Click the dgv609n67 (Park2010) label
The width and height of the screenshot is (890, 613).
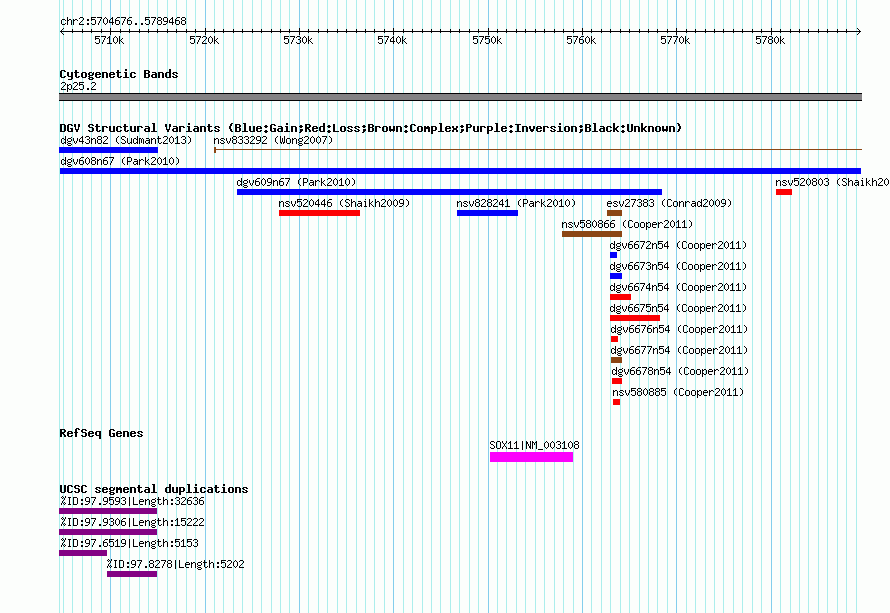tap(296, 182)
